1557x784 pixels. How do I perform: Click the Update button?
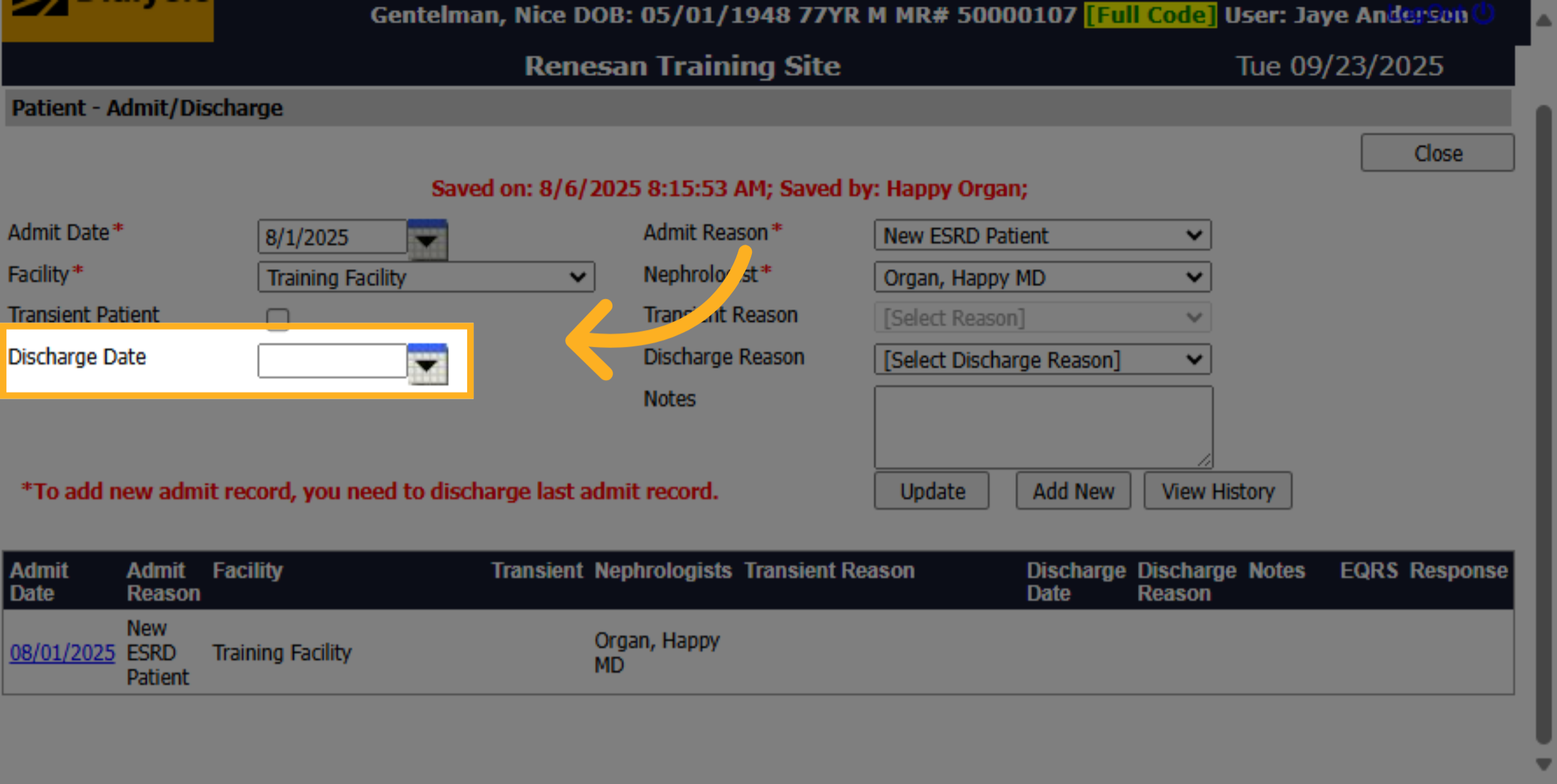coord(932,491)
